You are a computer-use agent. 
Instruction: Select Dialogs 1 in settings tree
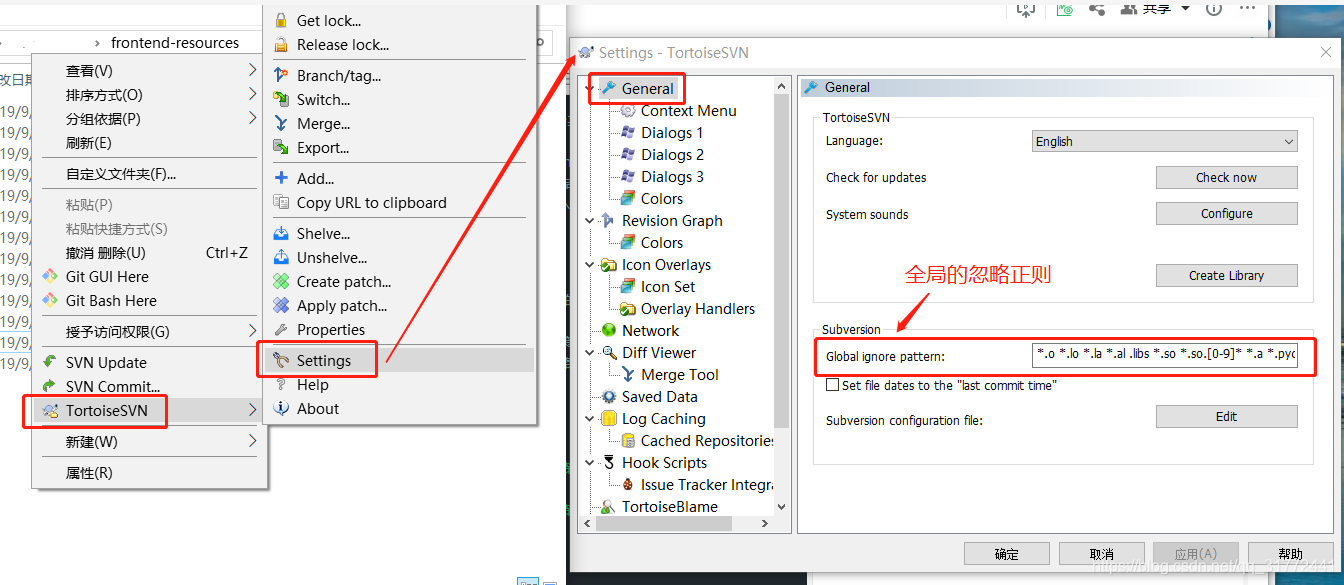point(672,133)
